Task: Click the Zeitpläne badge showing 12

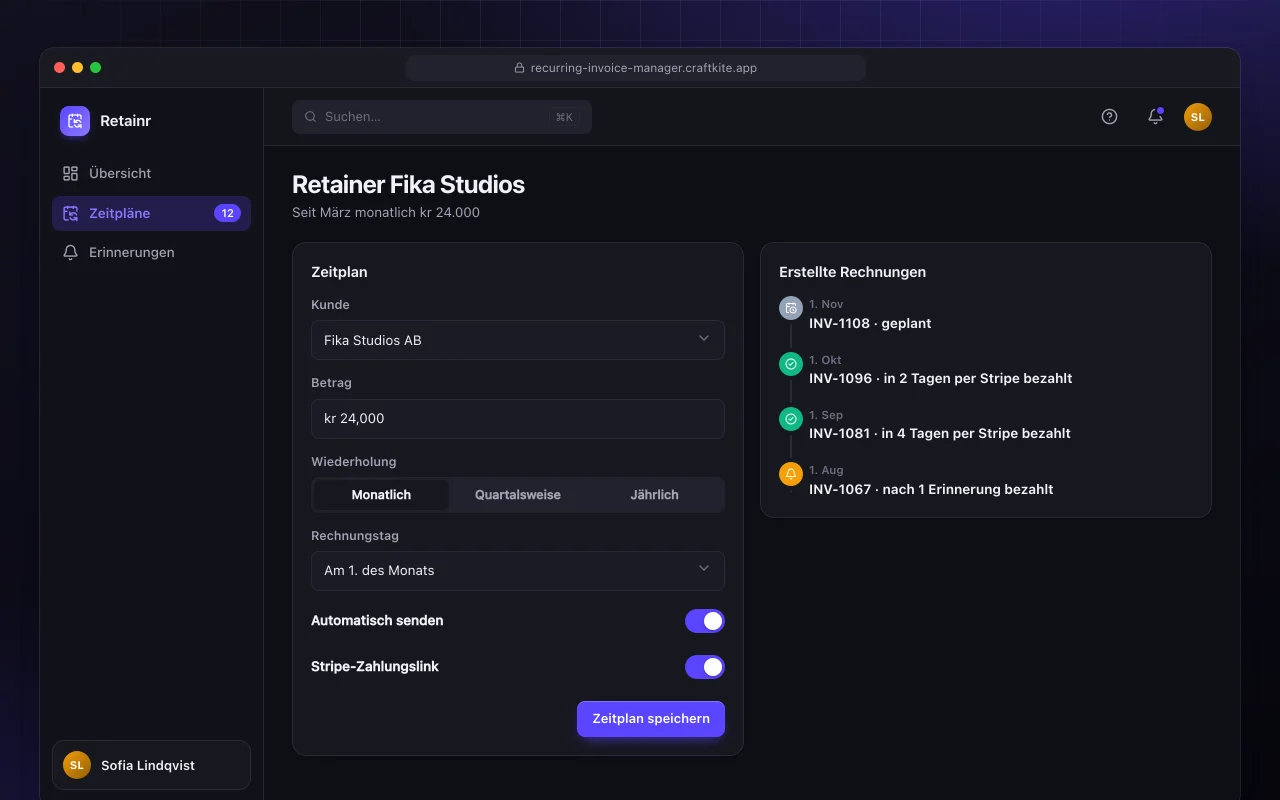Action: [227, 213]
